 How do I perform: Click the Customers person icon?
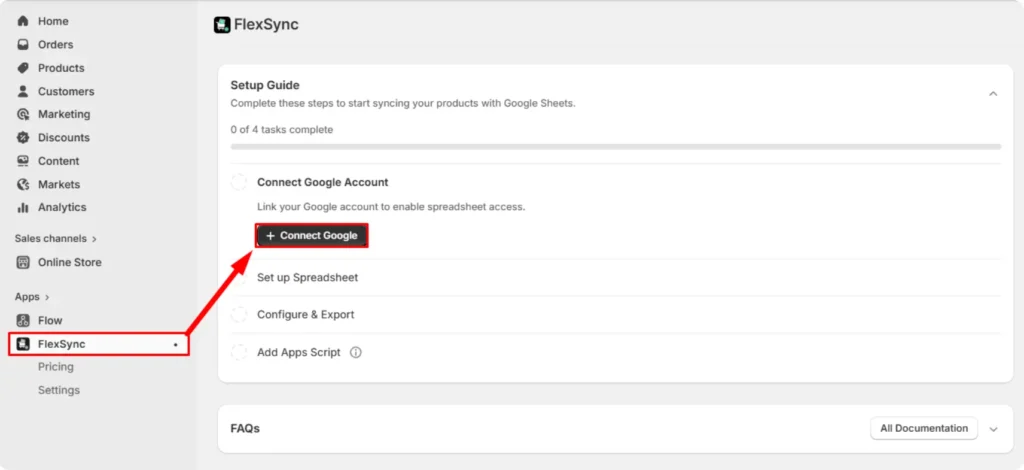(23, 91)
